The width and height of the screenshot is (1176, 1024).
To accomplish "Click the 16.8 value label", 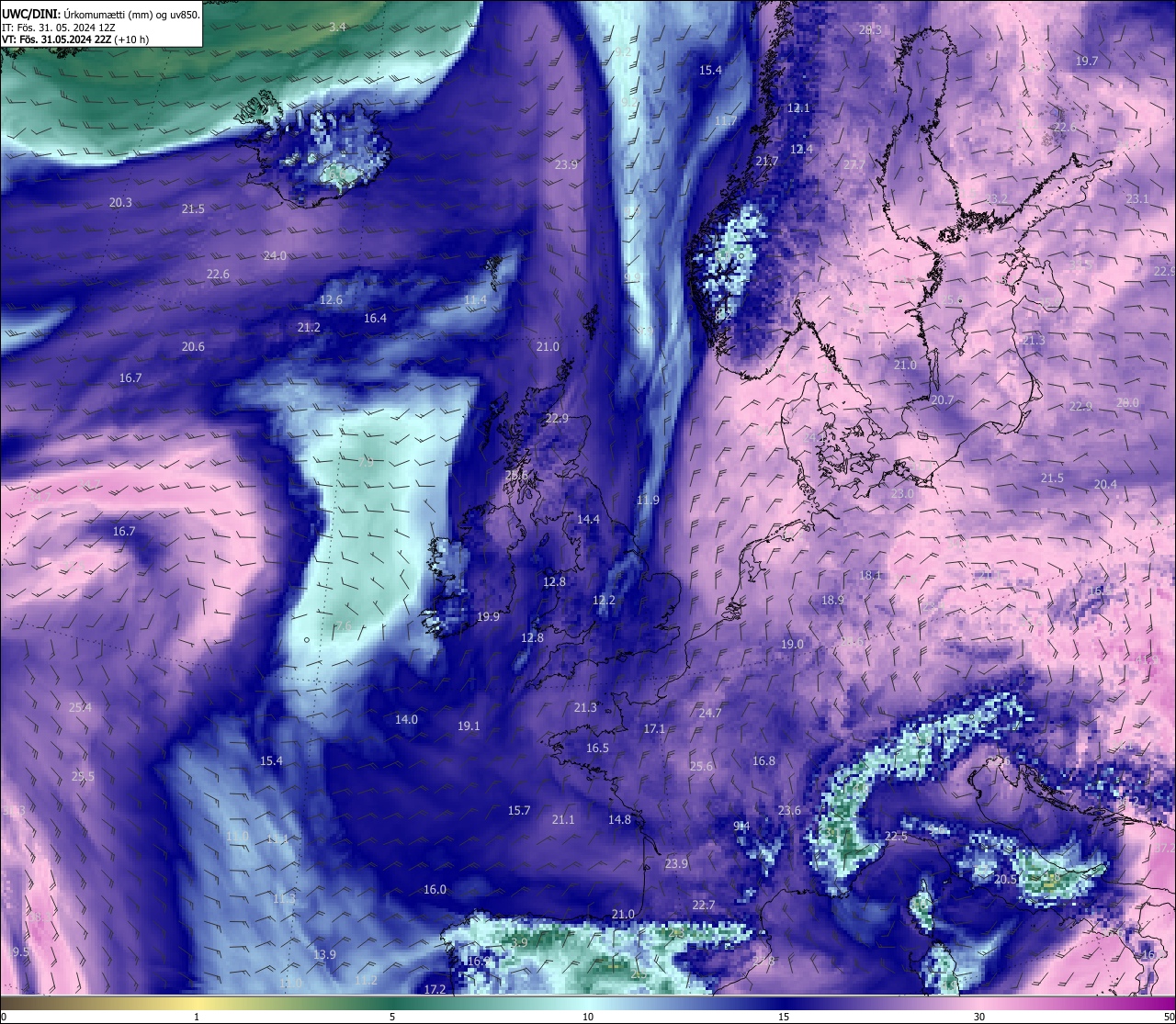I will click(763, 761).
